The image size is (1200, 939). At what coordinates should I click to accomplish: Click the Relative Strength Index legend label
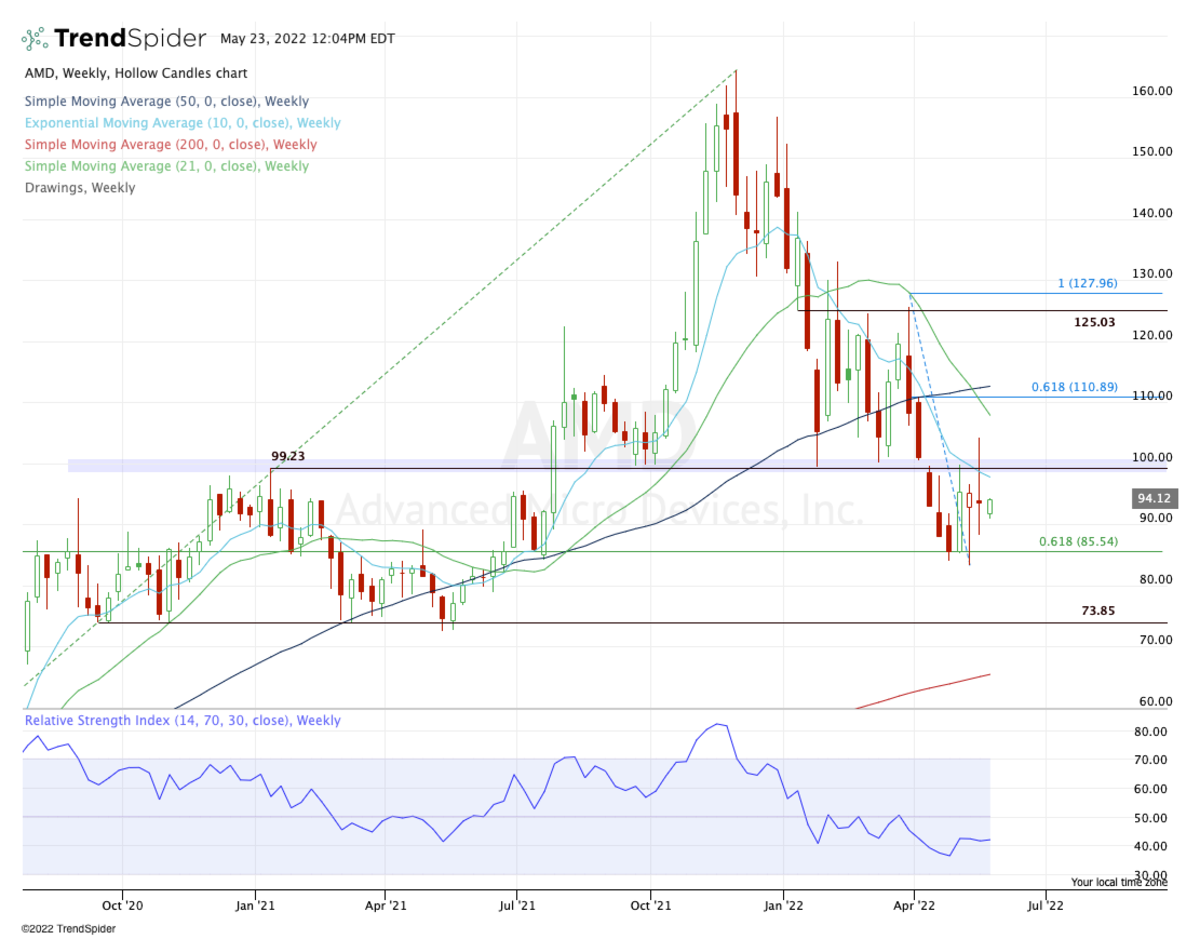point(182,720)
